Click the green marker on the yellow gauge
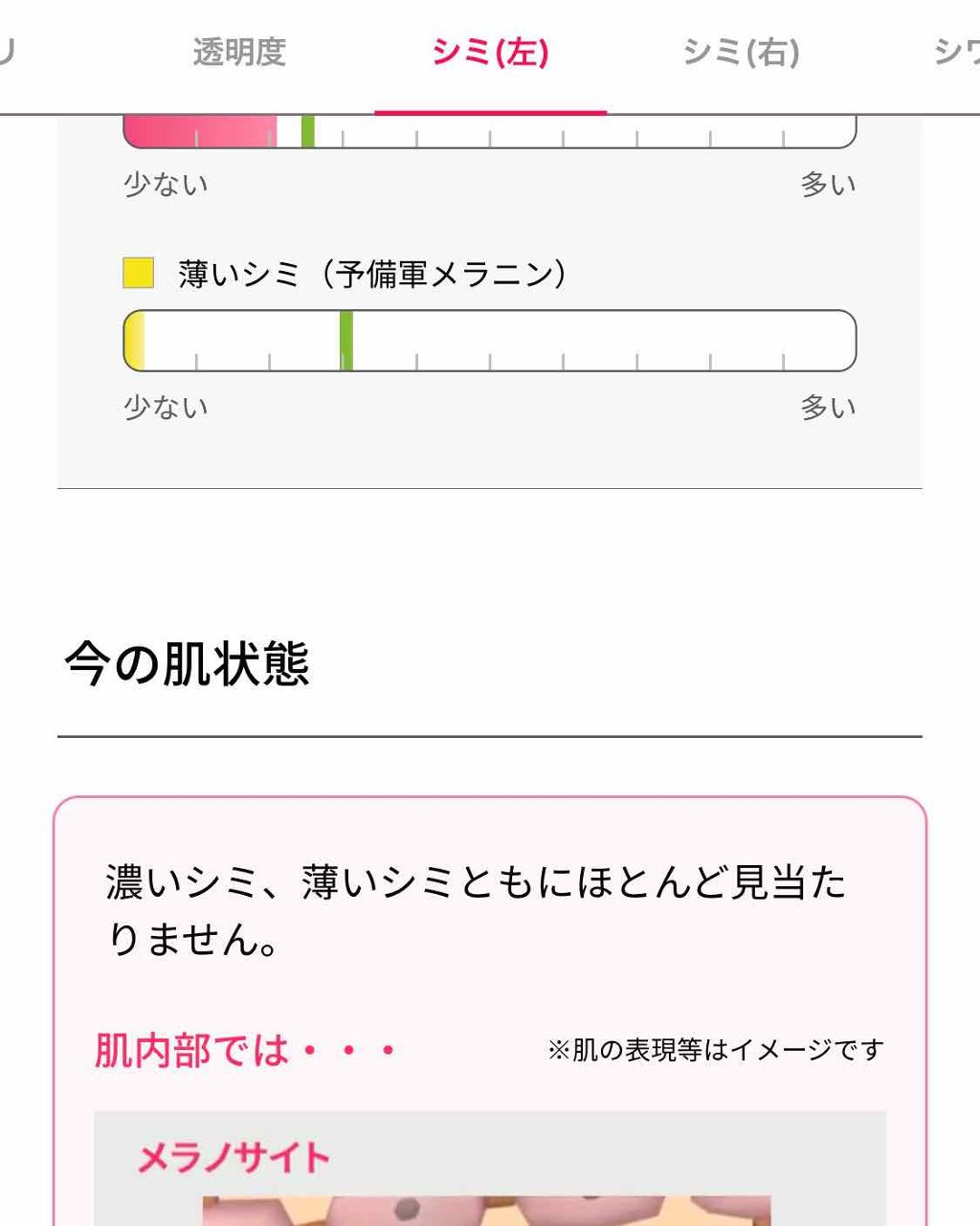 346,341
